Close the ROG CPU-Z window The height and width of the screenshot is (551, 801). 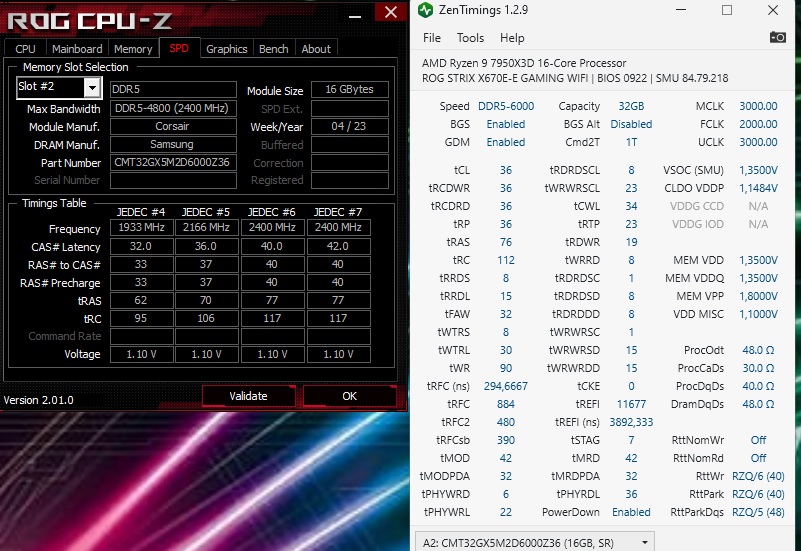[391, 12]
